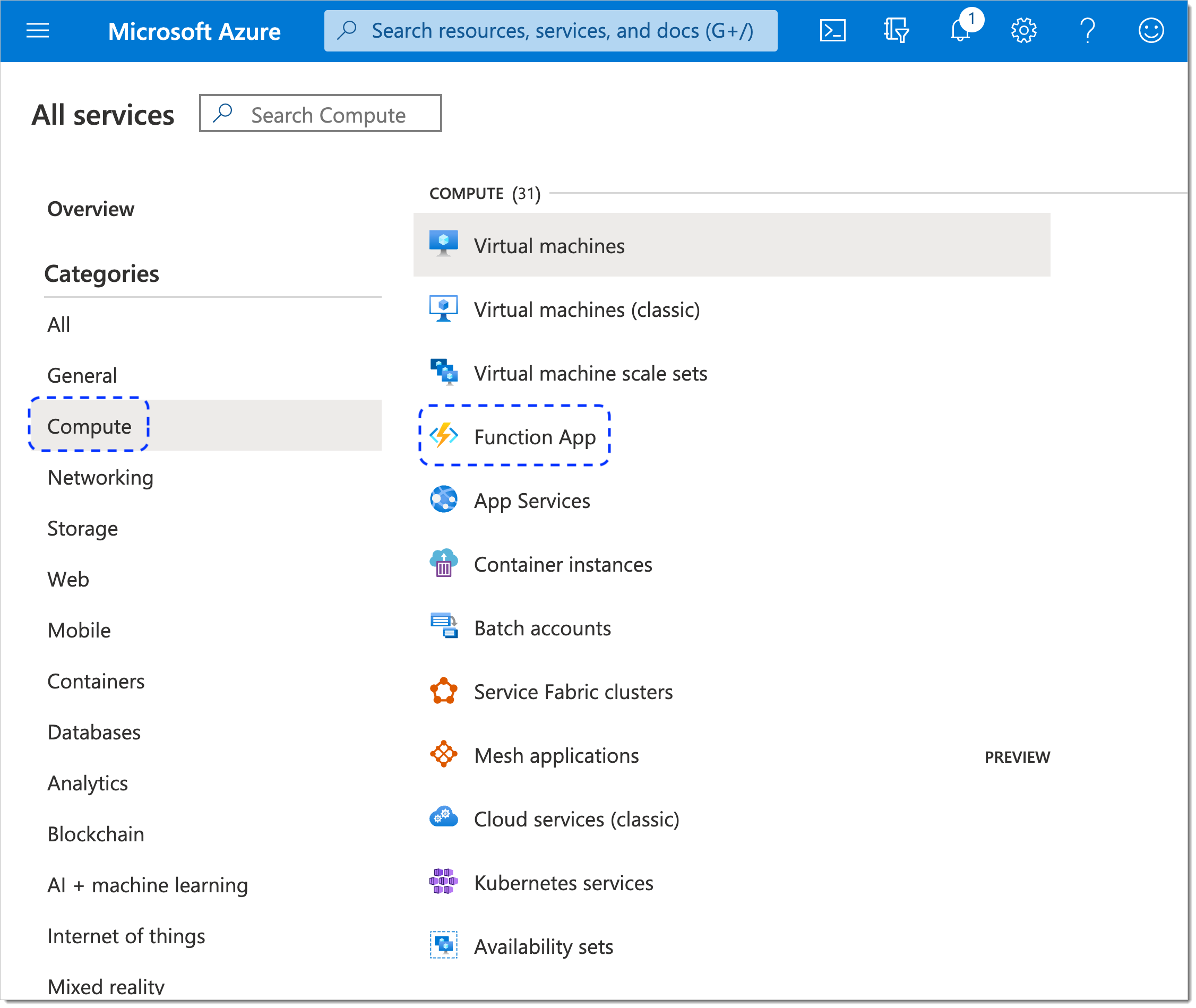Open portal settings via the gear icon
The width and height of the screenshot is (1196, 1008).
pos(1023,31)
